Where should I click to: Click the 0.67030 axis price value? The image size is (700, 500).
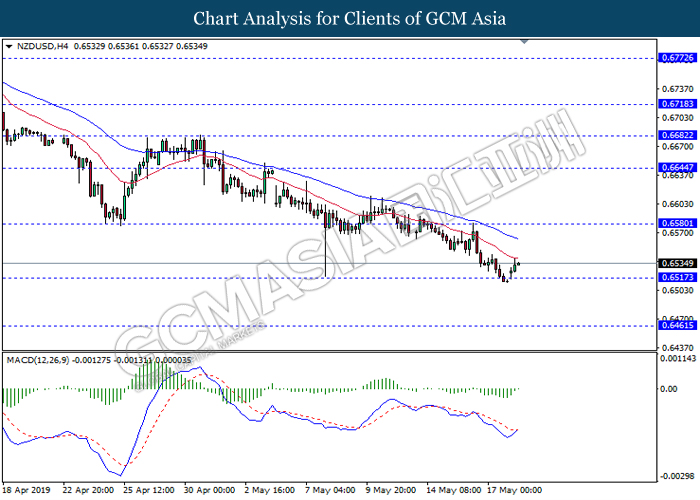coord(678,118)
